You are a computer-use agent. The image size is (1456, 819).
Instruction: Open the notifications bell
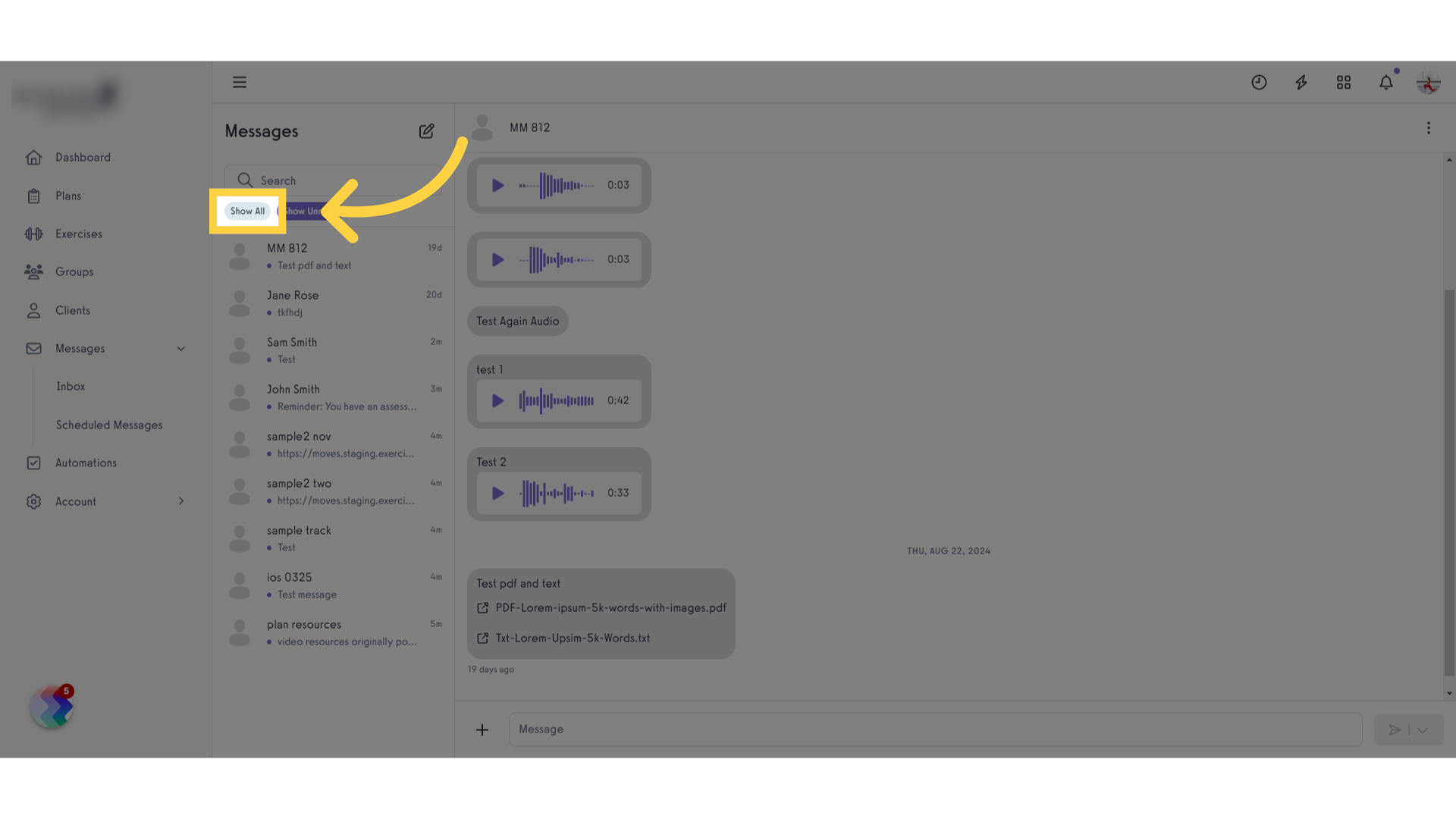tap(1386, 82)
